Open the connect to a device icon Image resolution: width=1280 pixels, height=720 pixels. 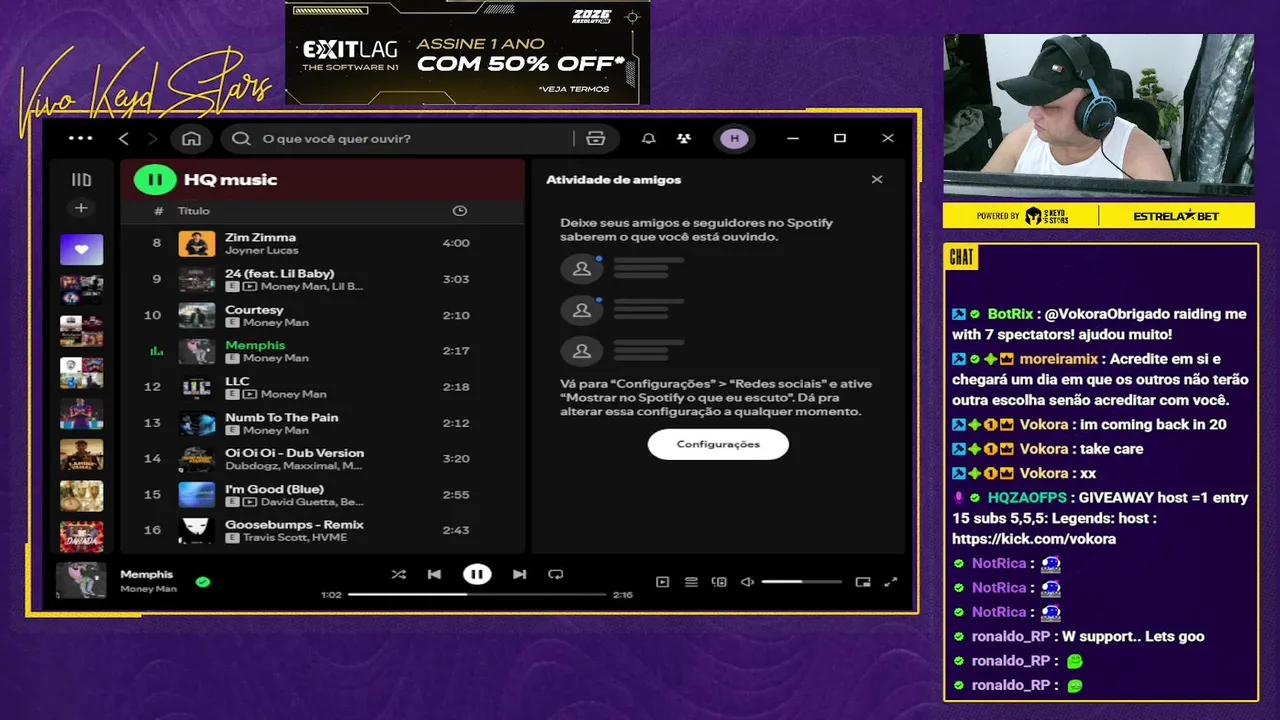(x=718, y=582)
